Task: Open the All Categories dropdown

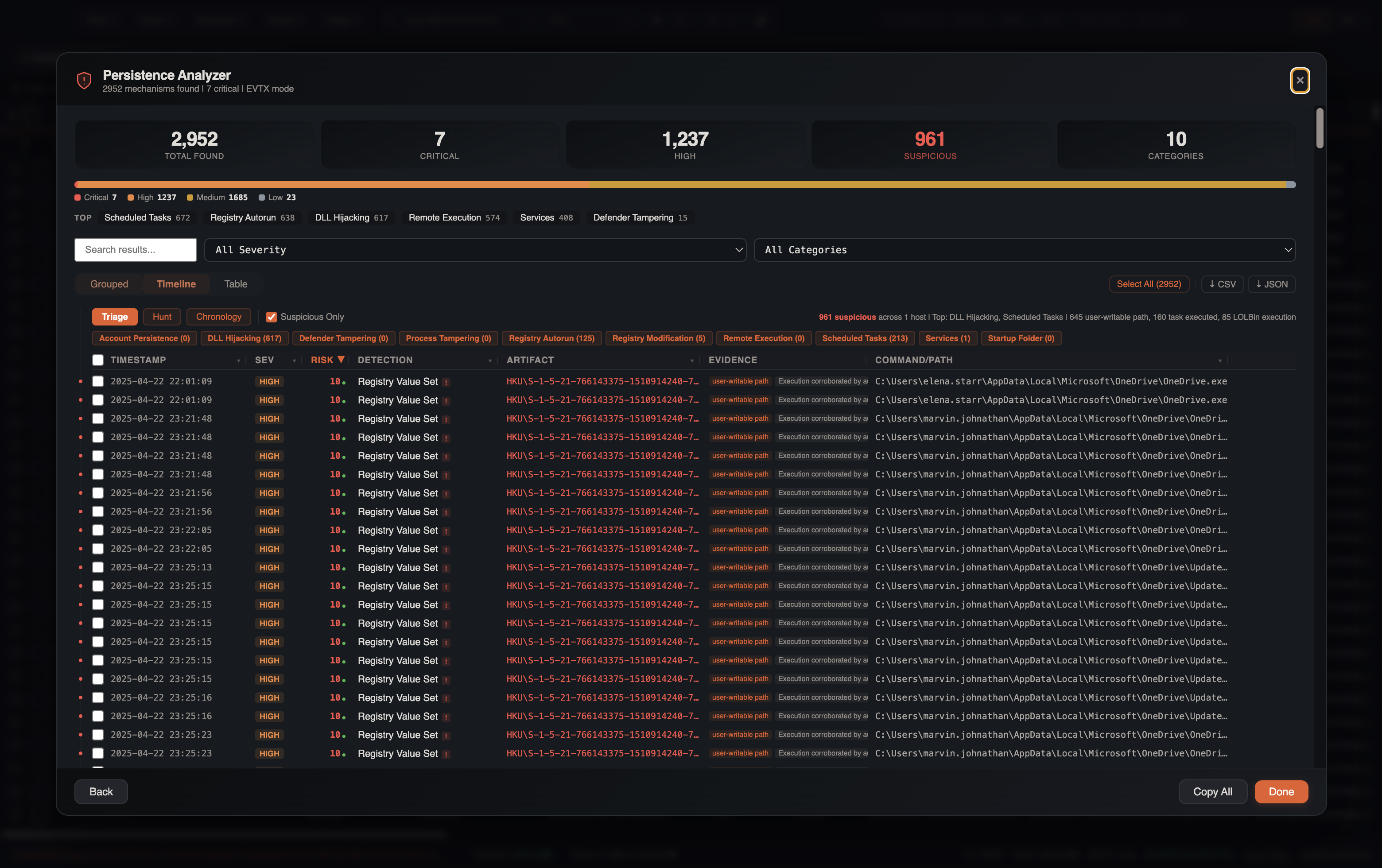Action: [x=1025, y=250]
